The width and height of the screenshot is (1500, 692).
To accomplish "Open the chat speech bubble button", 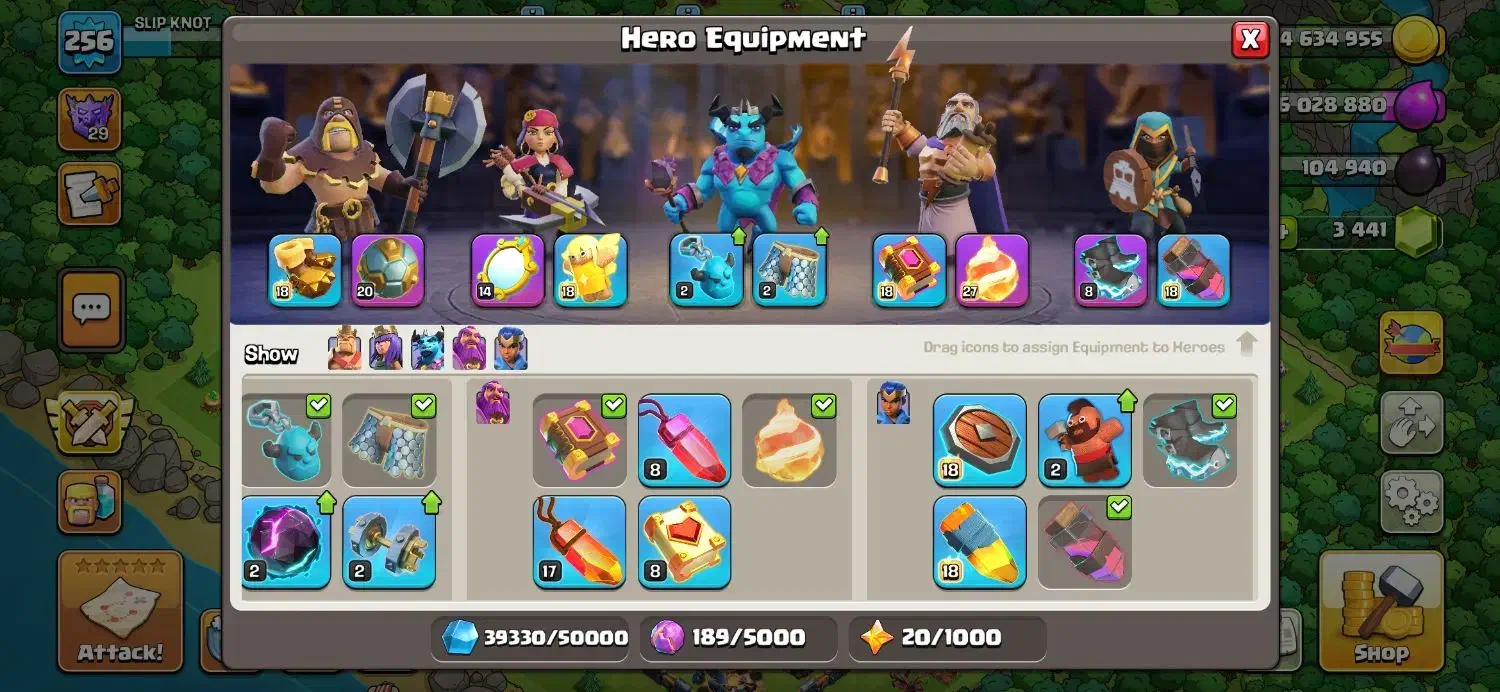I will (x=91, y=309).
